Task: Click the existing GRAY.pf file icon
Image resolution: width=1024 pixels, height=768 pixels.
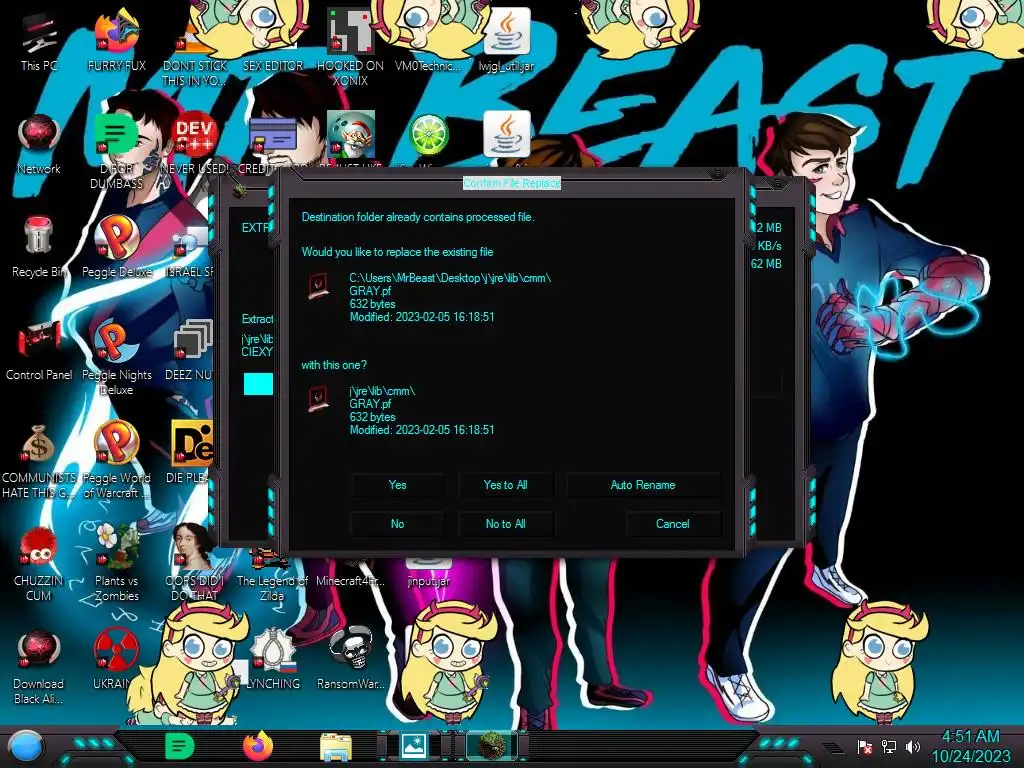Action: pos(319,286)
